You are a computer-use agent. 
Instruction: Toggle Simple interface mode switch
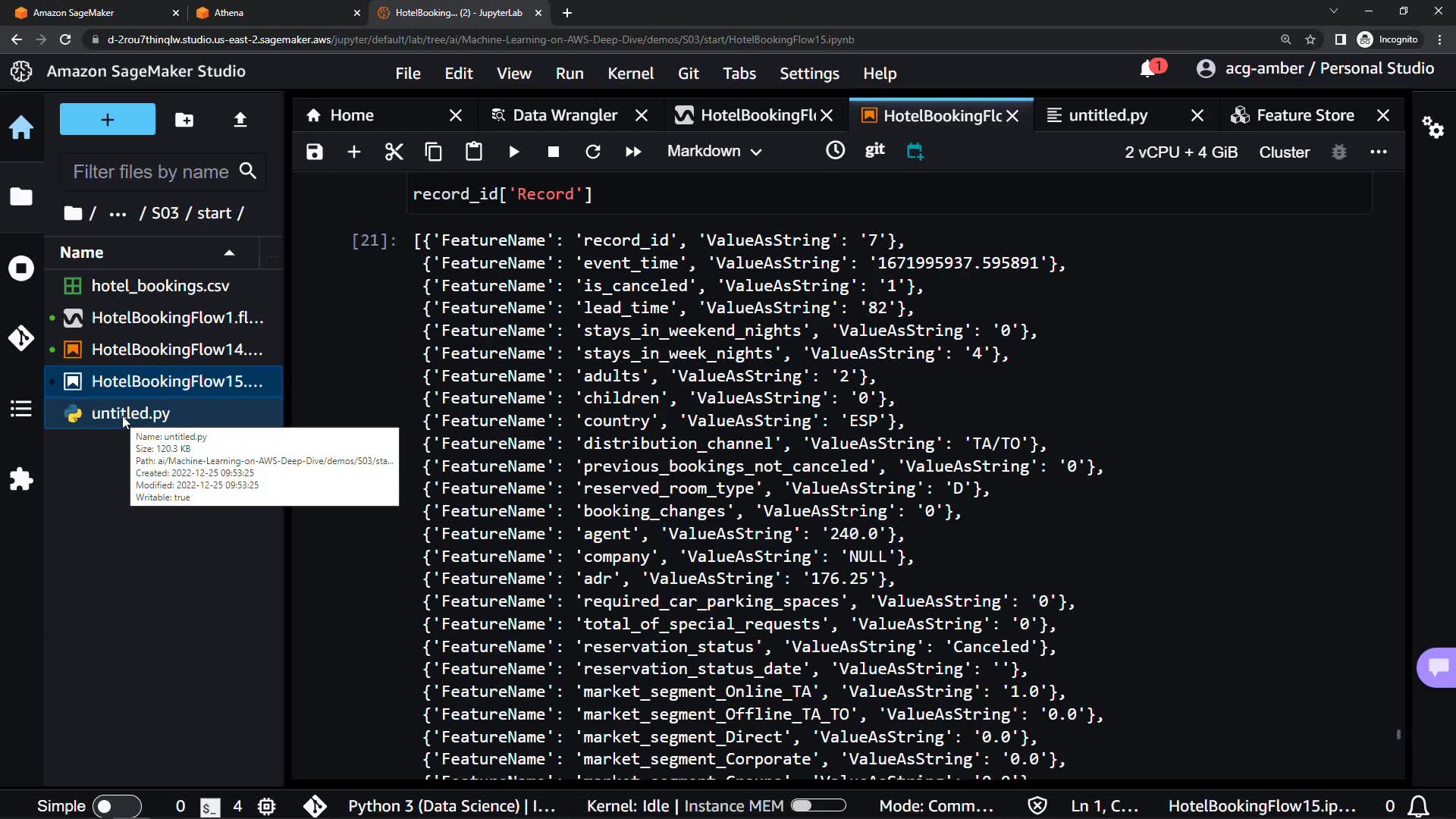[116, 806]
